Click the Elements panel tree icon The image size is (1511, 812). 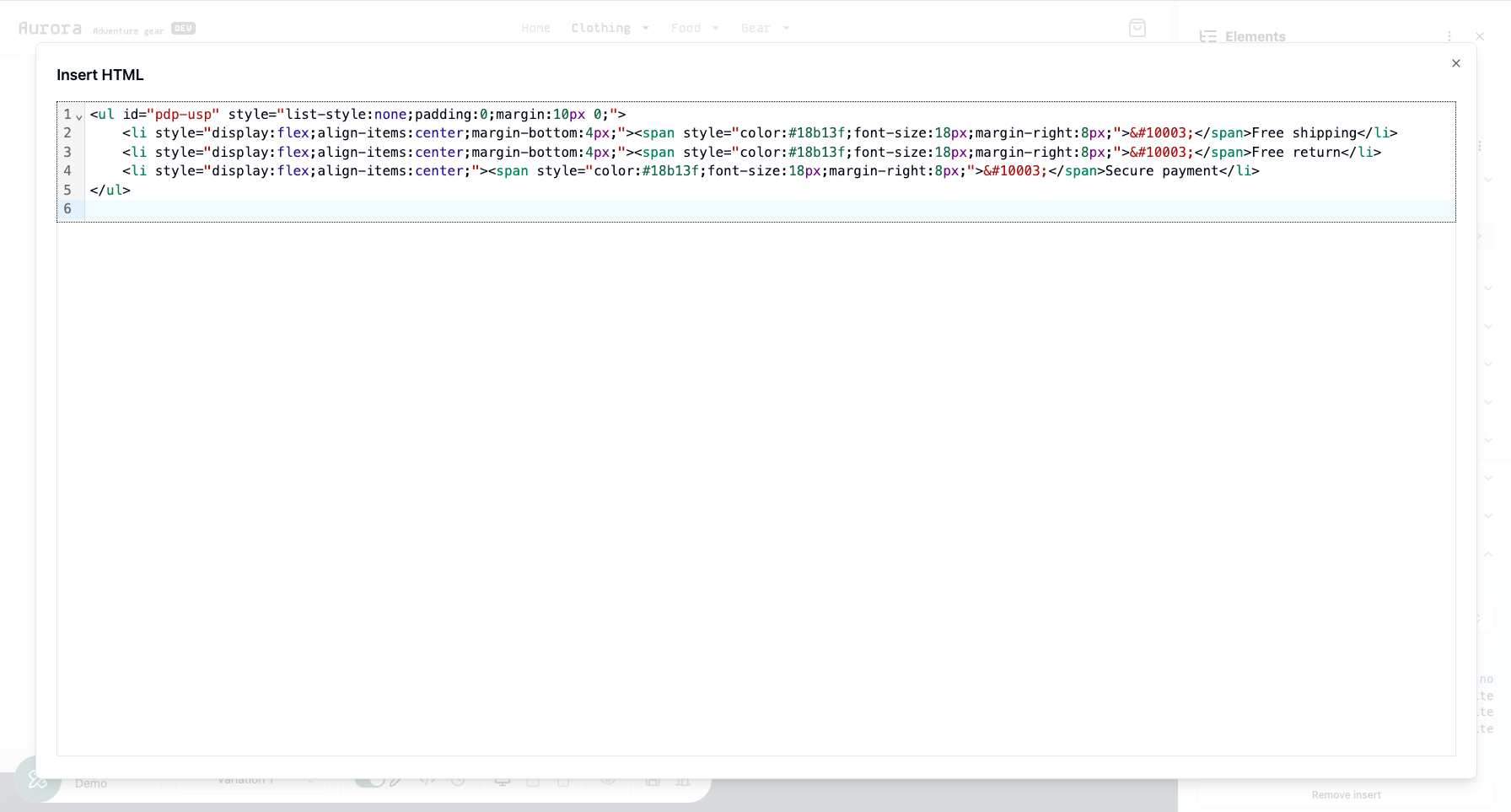point(1207,36)
